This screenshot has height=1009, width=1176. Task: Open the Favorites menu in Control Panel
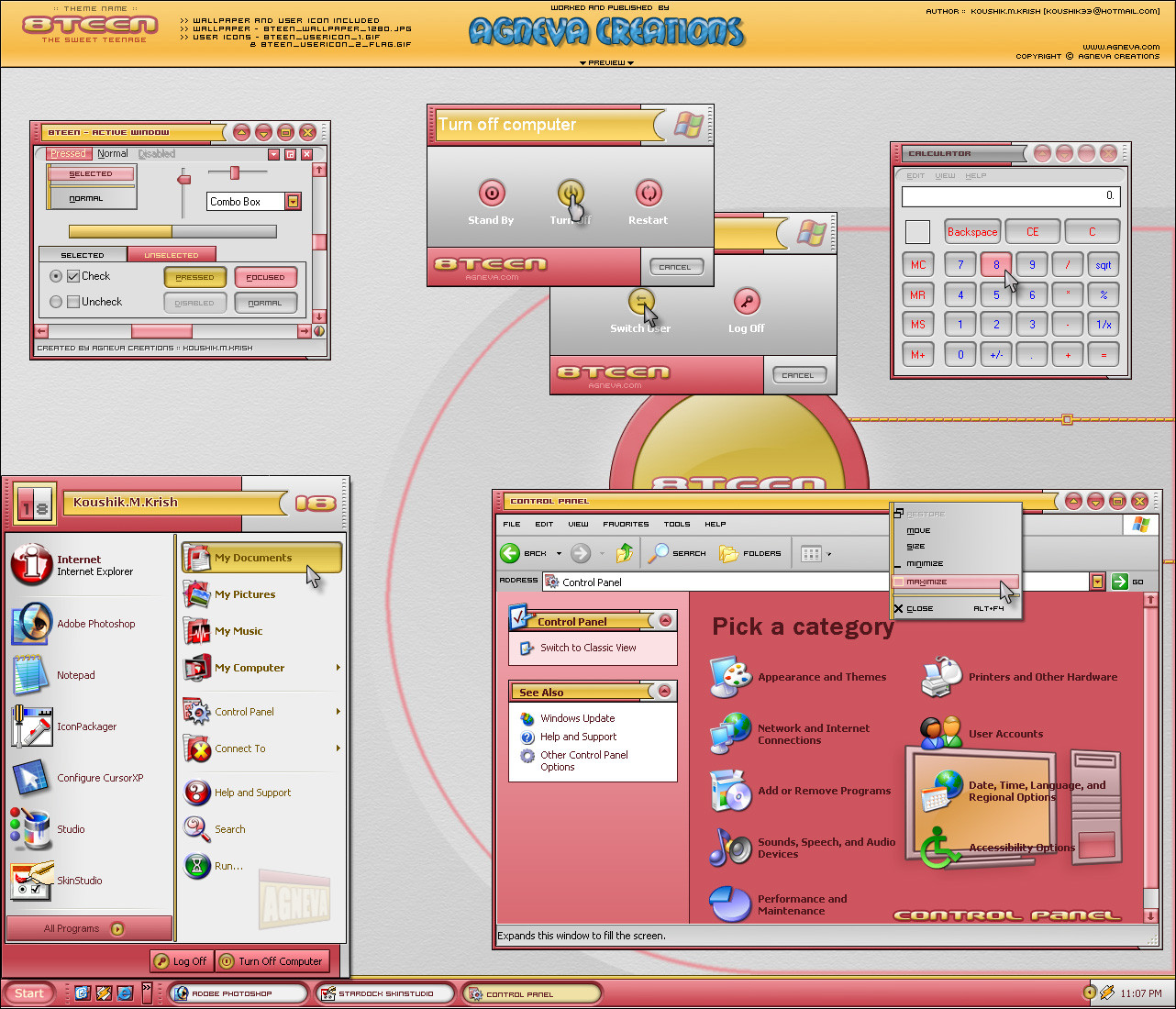click(x=626, y=524)
